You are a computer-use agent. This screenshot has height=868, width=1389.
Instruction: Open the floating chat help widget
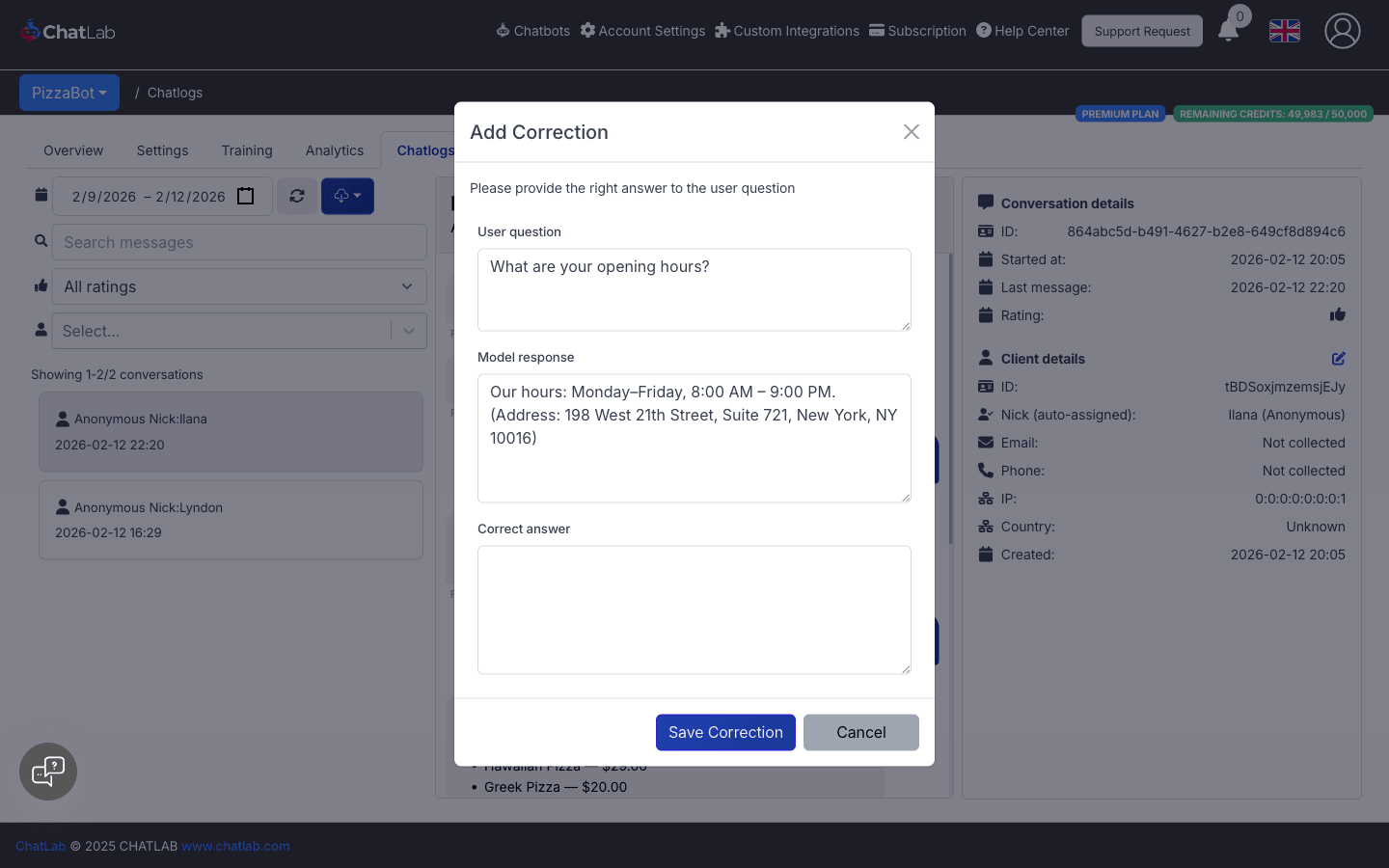pyautogui.click(x=48, y=772)
